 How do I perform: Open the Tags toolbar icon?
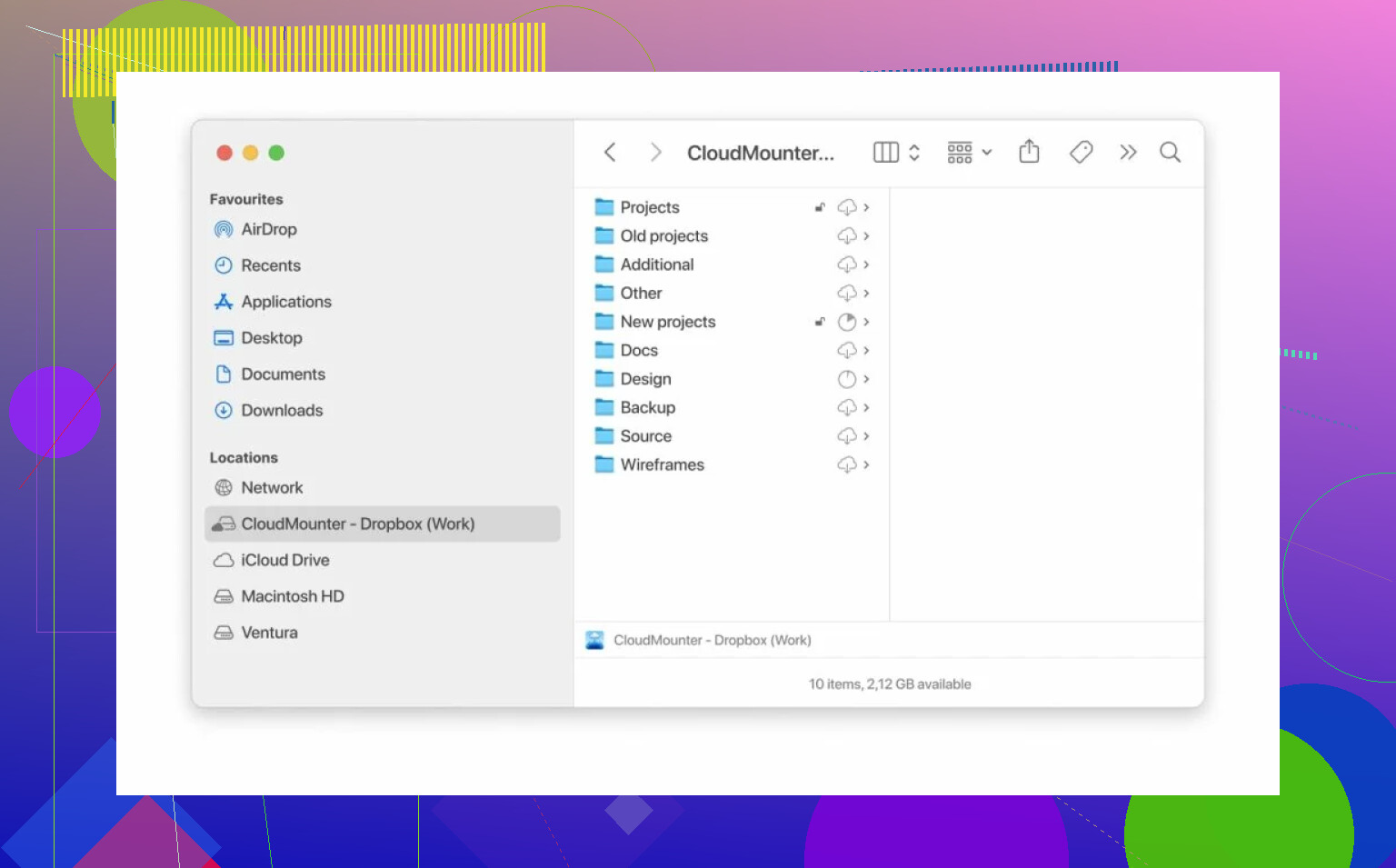click(x=1081, y=152)
